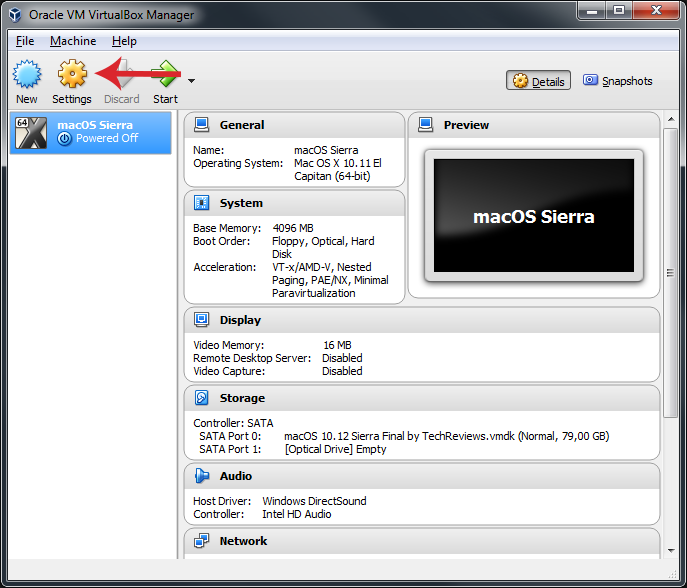Click the macOS Sierra OS X icon
Viewport: 687px width, 588px height.
pos(31,132)
